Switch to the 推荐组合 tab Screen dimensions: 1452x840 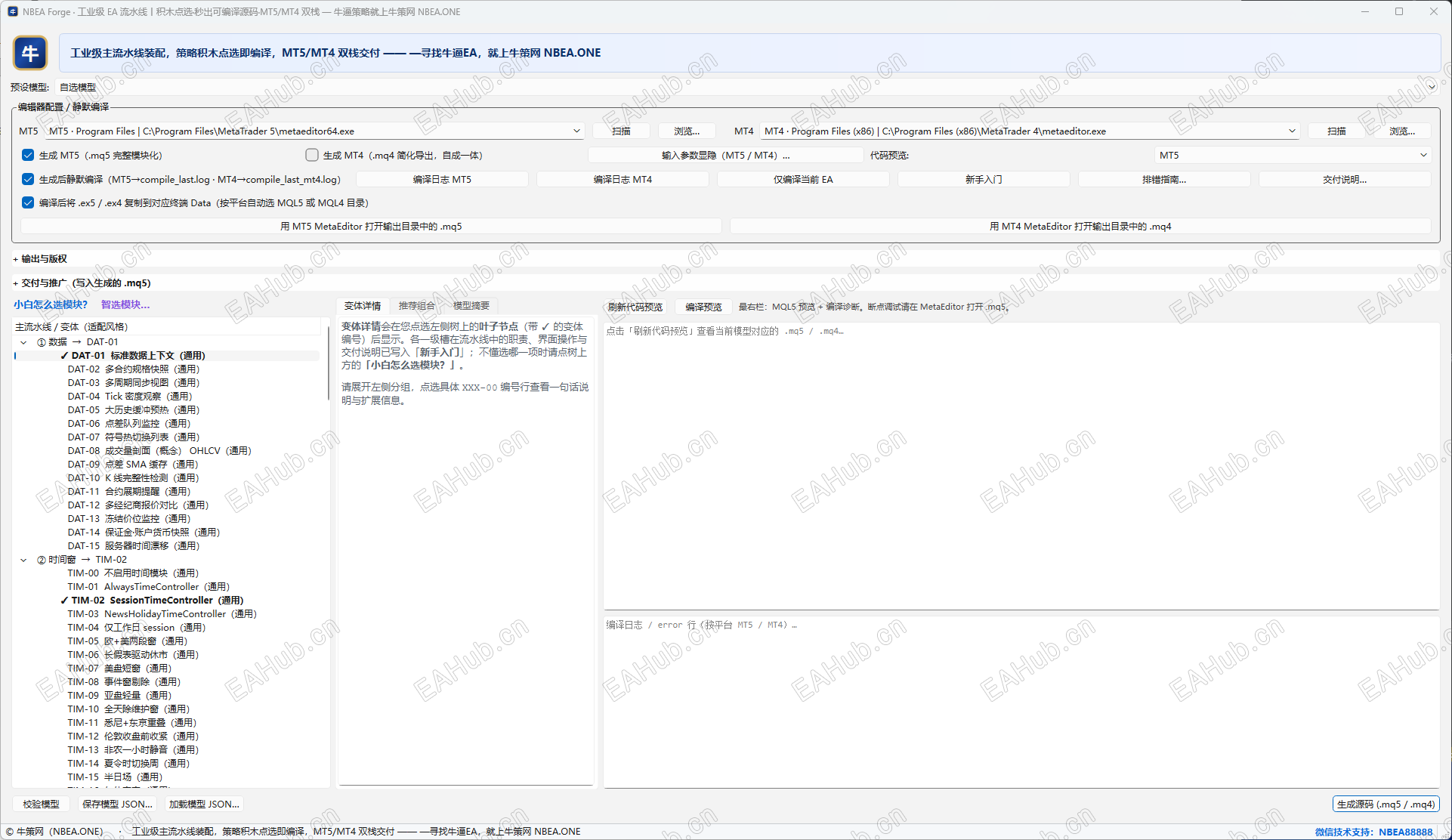tap(416, 306)
